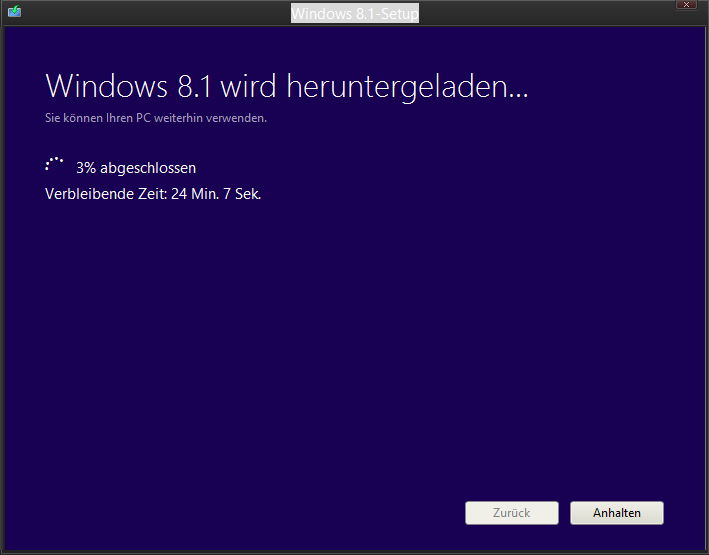Image resolution: width=709 pixels, height=555 pixels.
Task: Click the 'Windows 8.1 wird heruntergeladen...' heading
Action: point(287,87)
